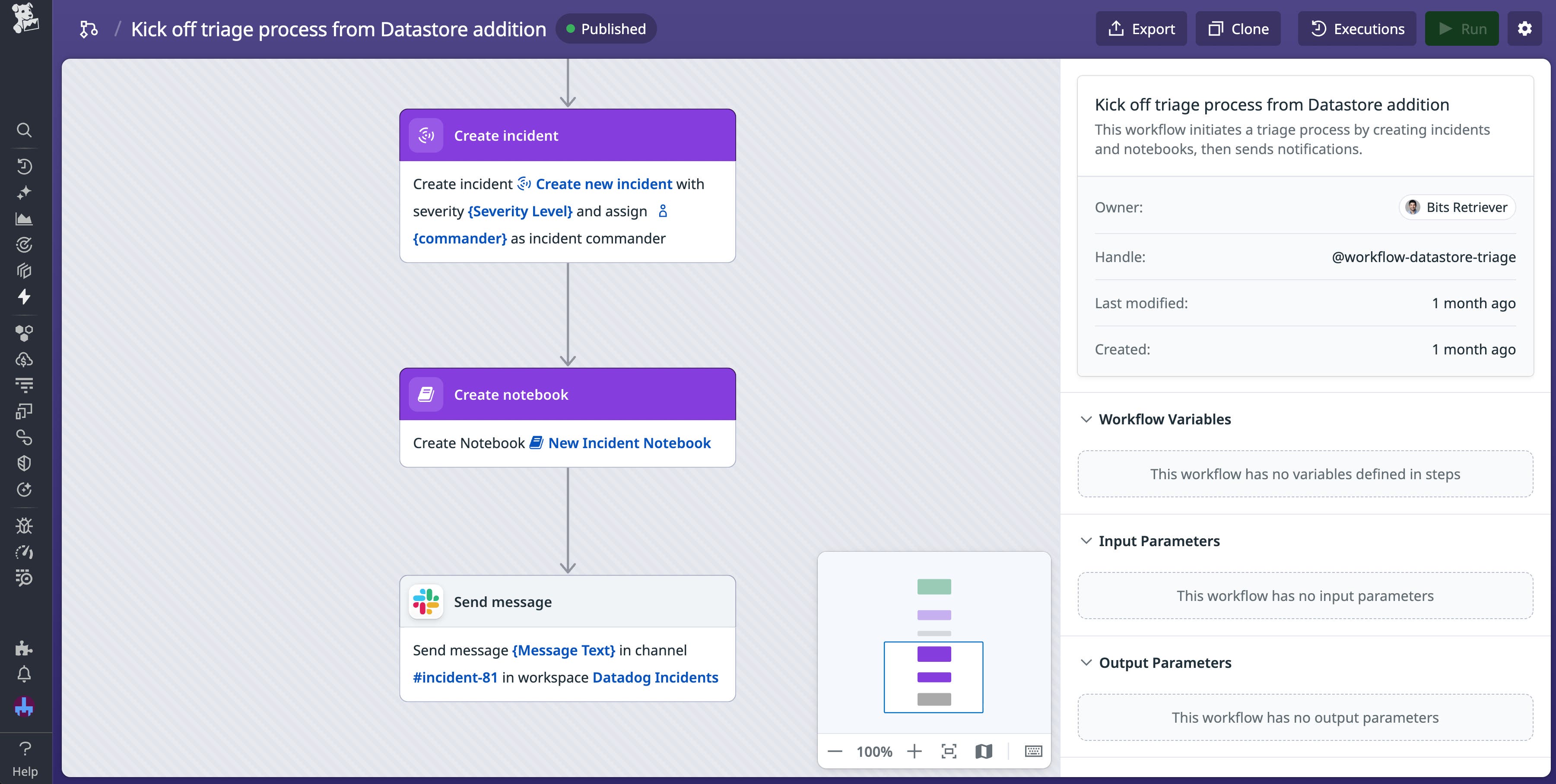Collapse the Input Parameters section

click(x=1086, y=541)
